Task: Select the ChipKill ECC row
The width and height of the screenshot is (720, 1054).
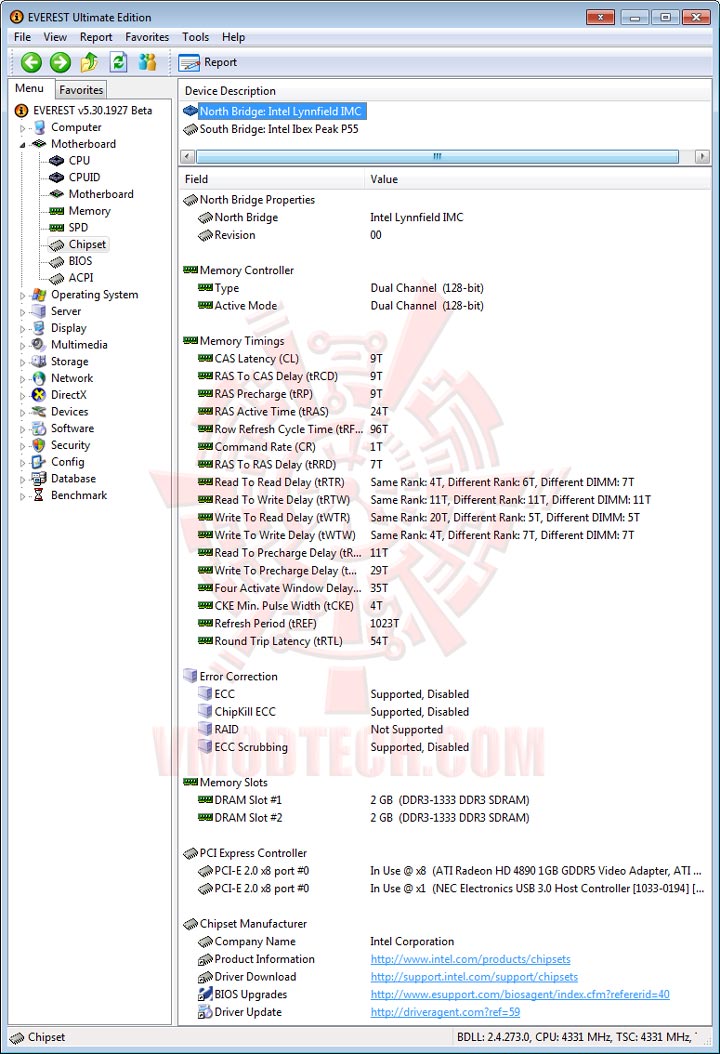Action: (444, 712)
